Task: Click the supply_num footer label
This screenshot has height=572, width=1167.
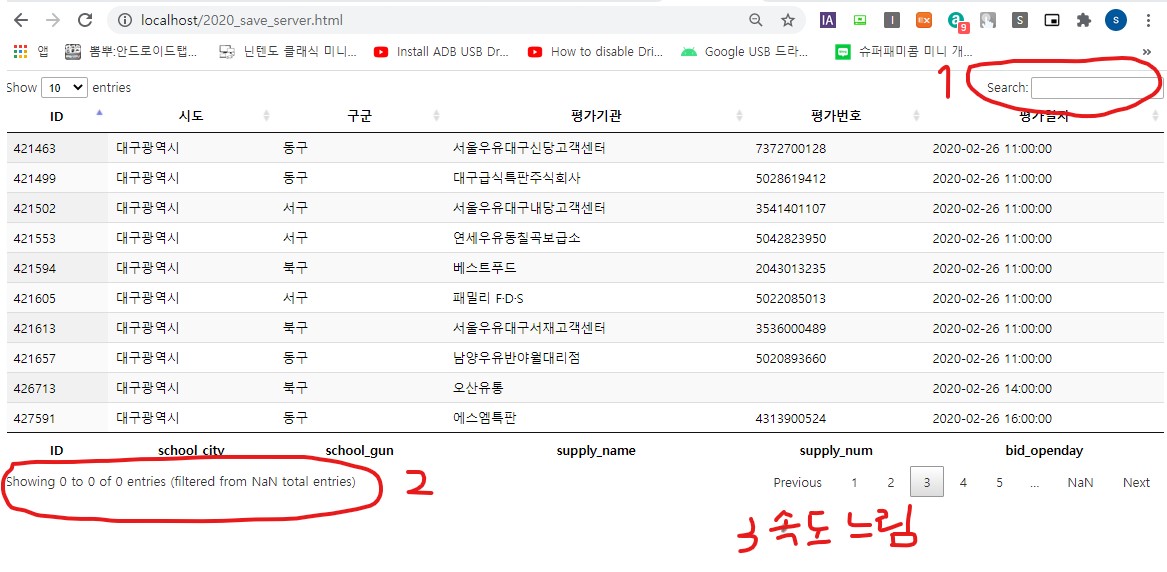Action: point(836,451)
